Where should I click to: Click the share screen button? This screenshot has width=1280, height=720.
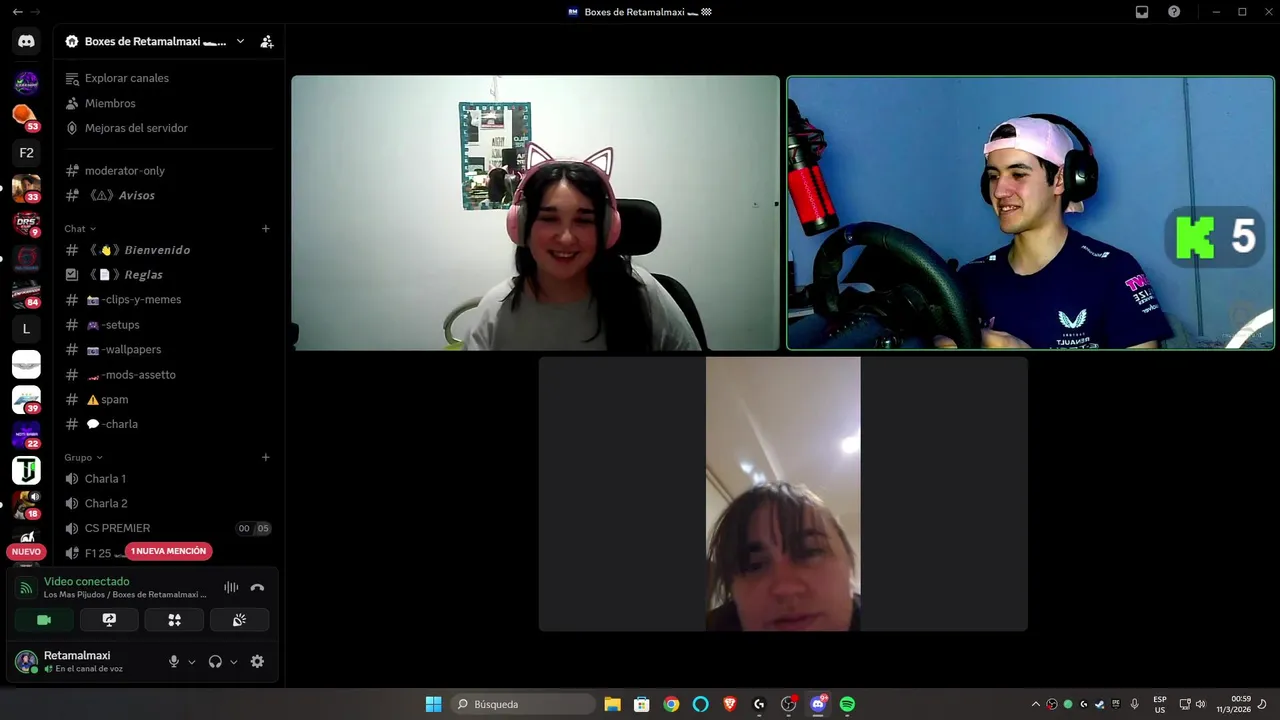tap(109, 620)
